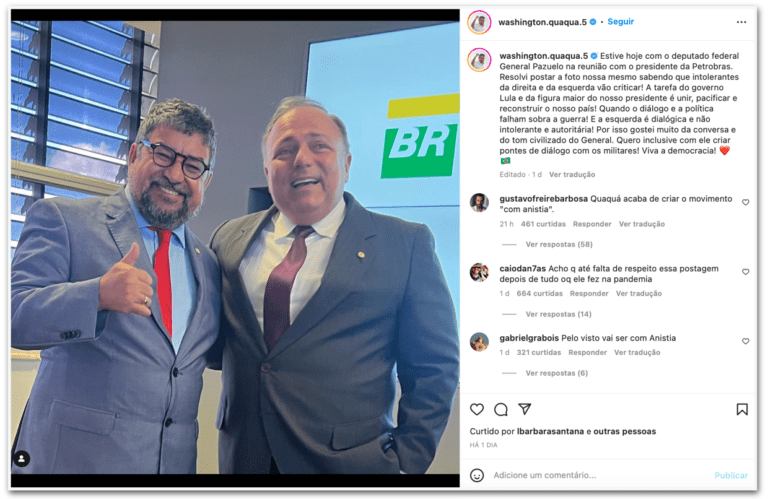
Task: Open washington.quaqua.5 header profile picture
Action: [x=479, y=23]
